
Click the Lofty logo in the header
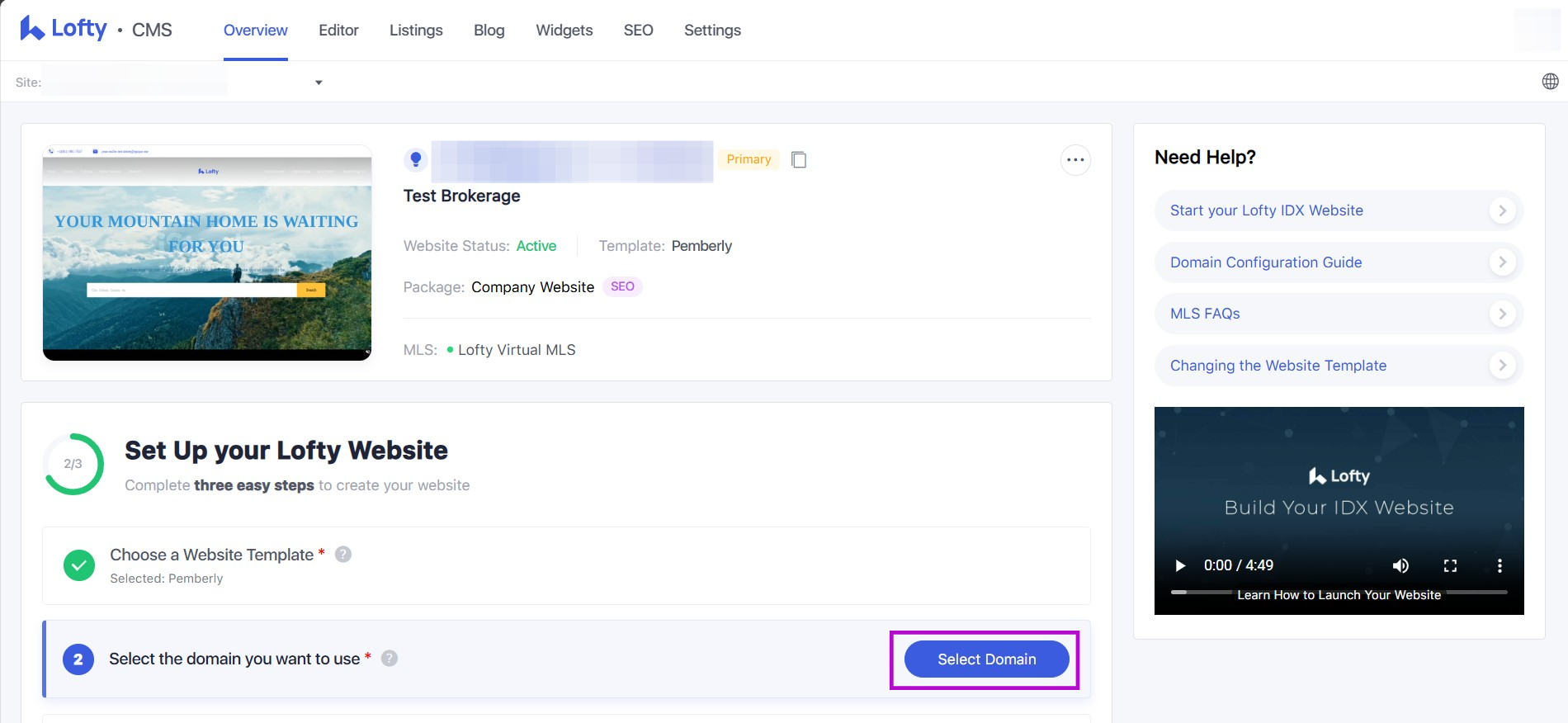click(x=64, y=29)
